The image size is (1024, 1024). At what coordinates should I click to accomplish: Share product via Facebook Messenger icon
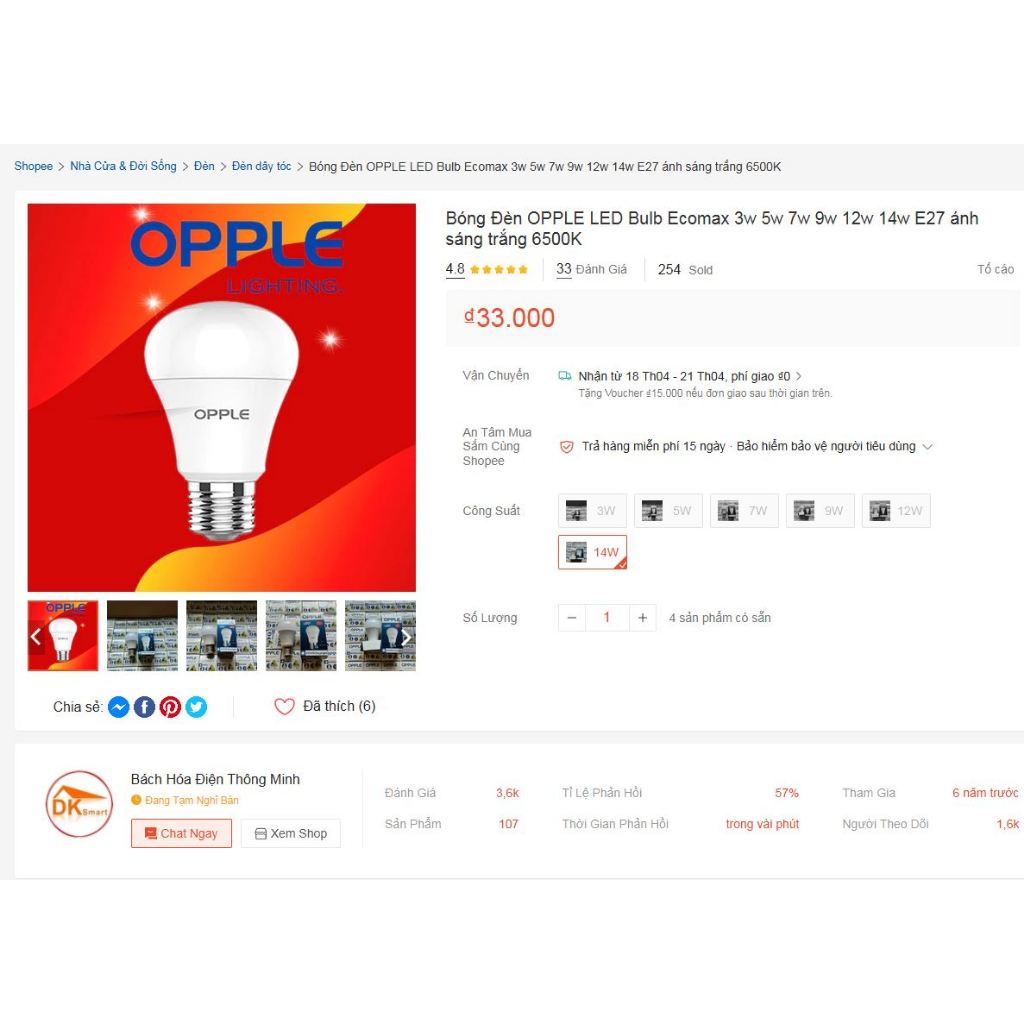[118, 707]
